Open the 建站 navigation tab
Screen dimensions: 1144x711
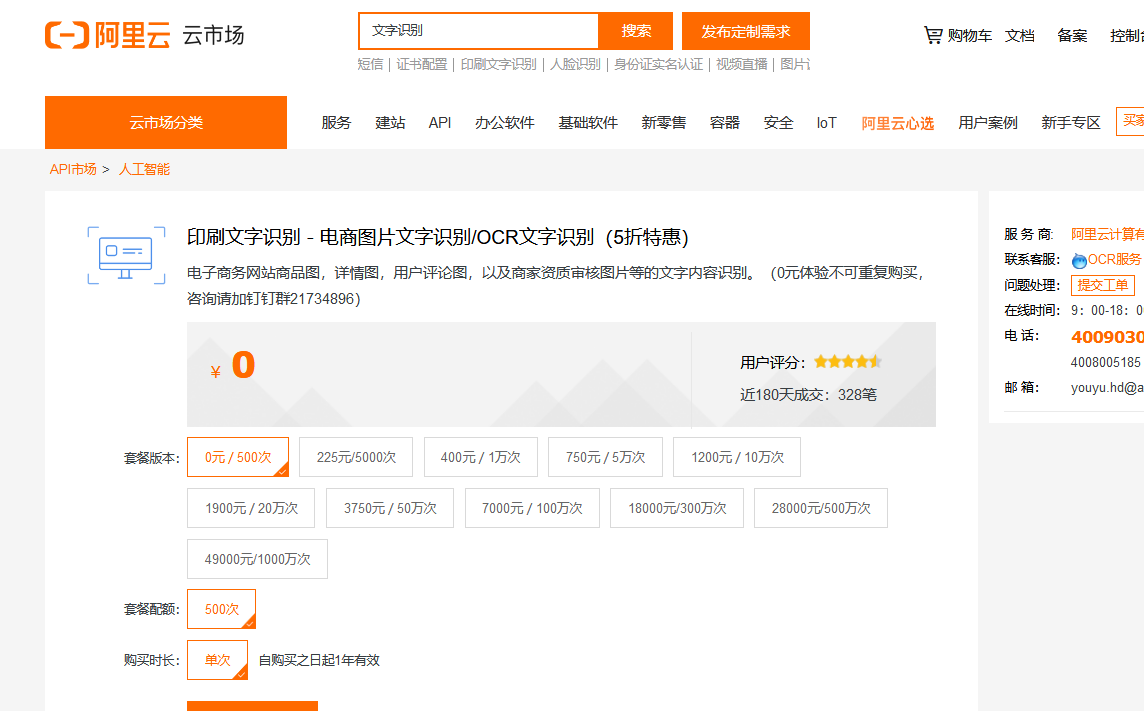tap(390, 123)
